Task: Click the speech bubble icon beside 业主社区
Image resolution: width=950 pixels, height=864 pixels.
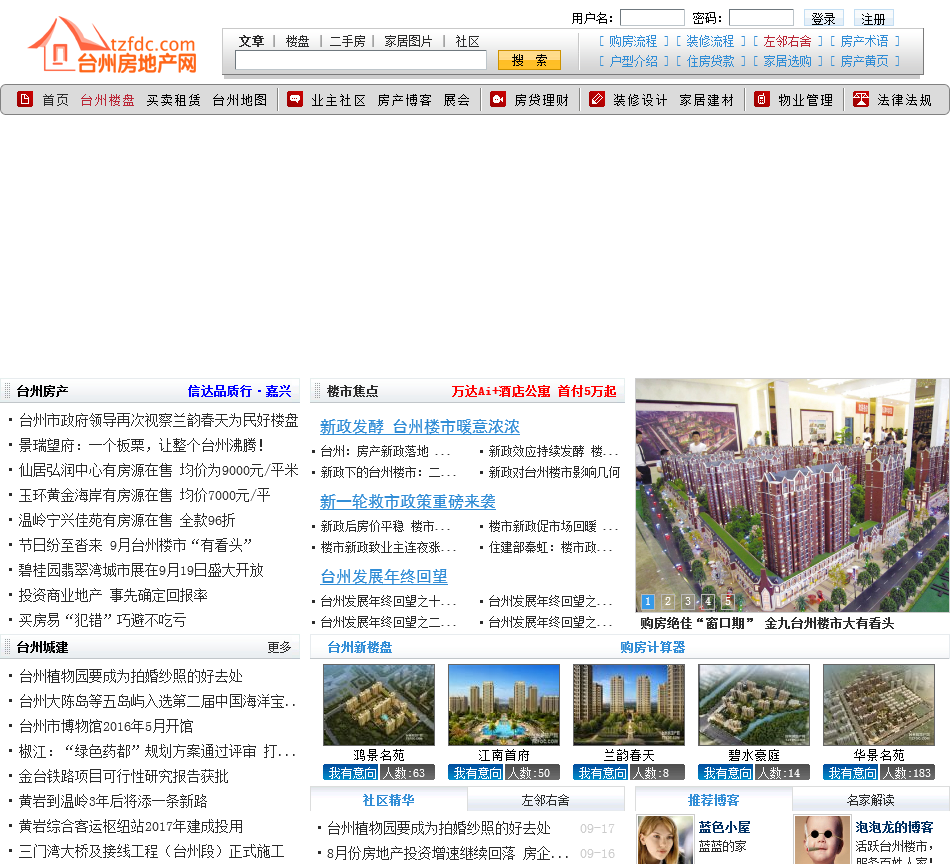Action: pos(294,99)
